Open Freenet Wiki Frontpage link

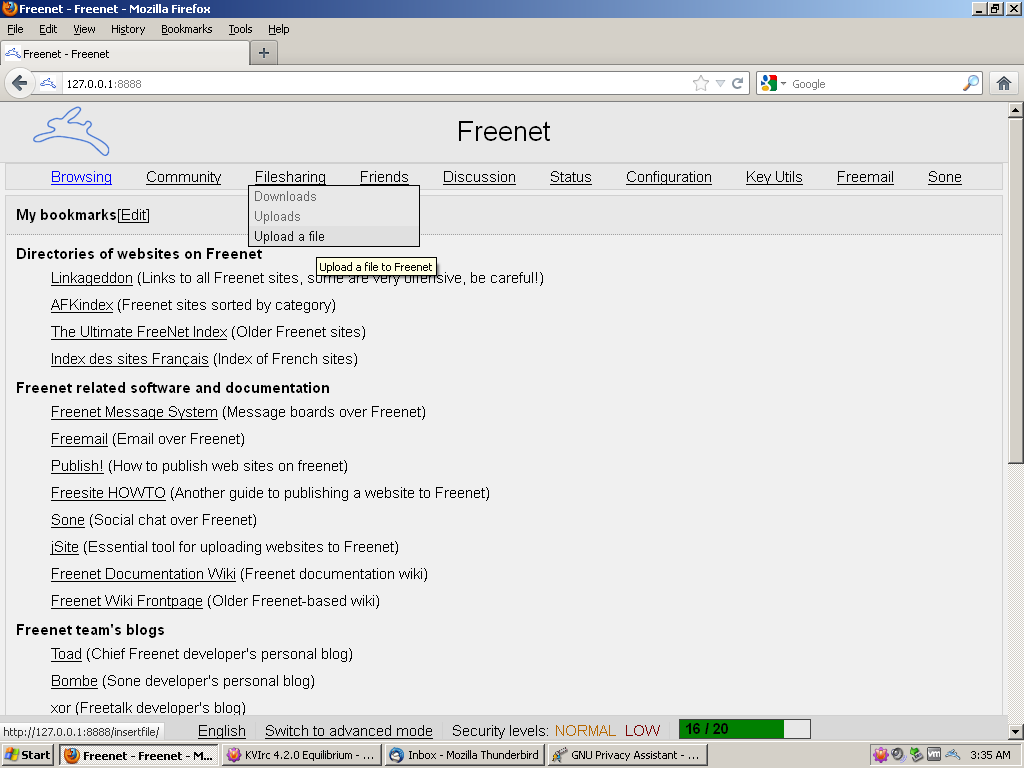pos(127,601)
